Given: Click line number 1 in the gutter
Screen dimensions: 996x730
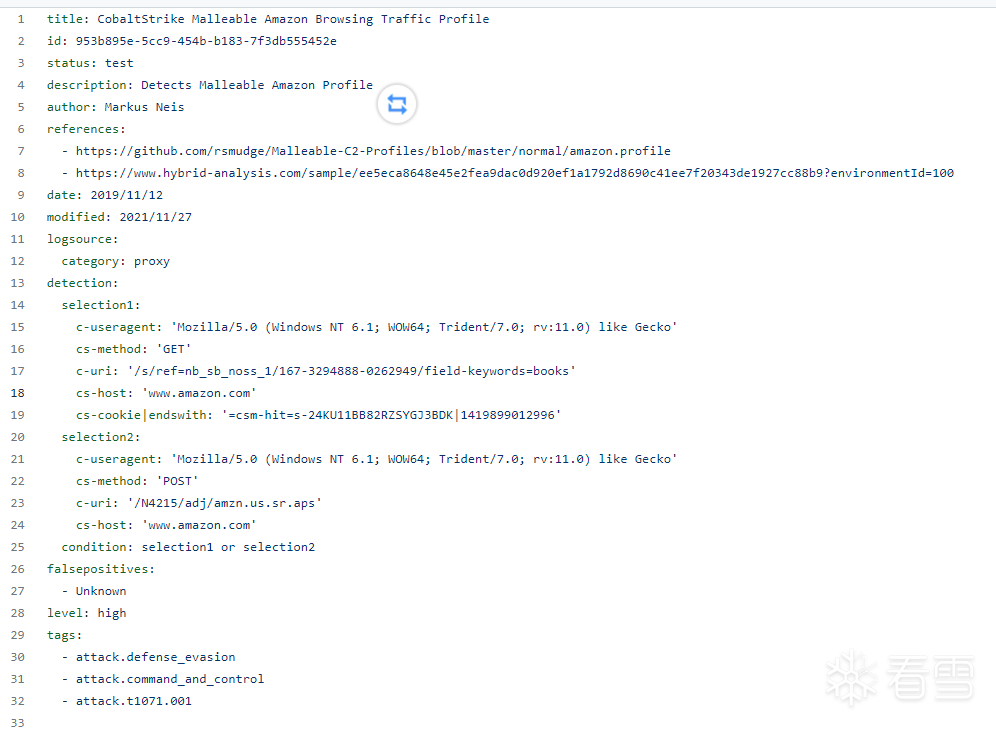Looking at the screenshot, I should pyautogui.click(x=21, y=19).
